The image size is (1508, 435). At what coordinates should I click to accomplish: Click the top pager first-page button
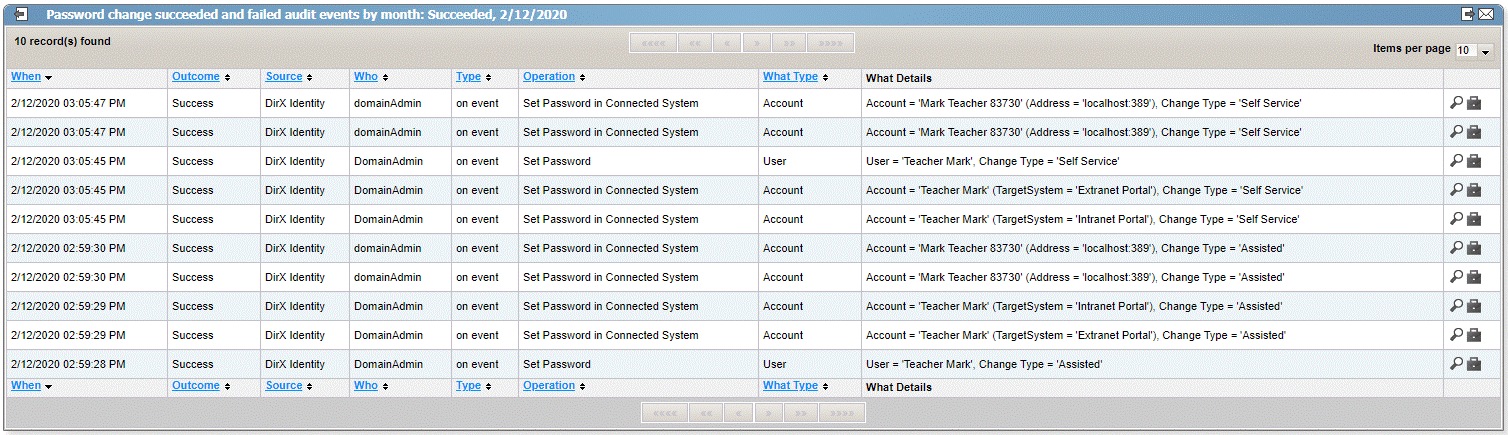point(653,43)
